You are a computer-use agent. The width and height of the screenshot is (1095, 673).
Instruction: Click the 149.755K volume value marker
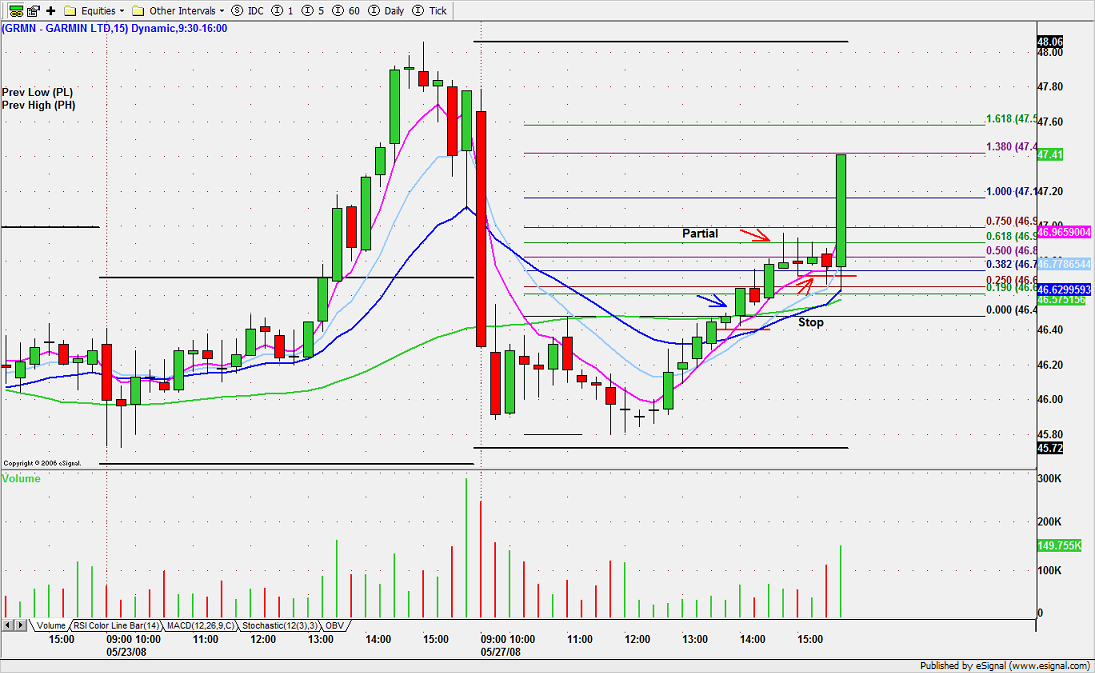[x=1059, y=546]
